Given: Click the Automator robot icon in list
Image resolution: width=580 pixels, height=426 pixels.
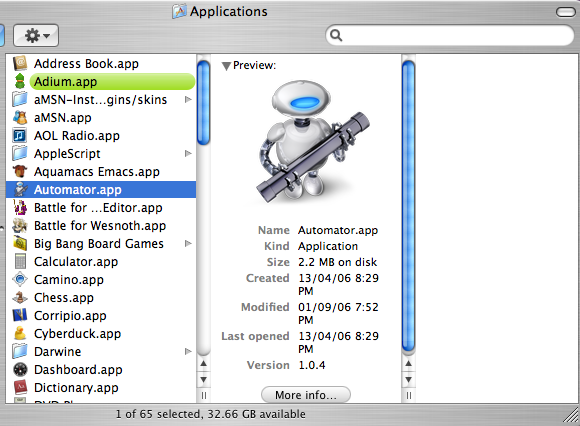Looking at the screenshot, I should [20, 189].
